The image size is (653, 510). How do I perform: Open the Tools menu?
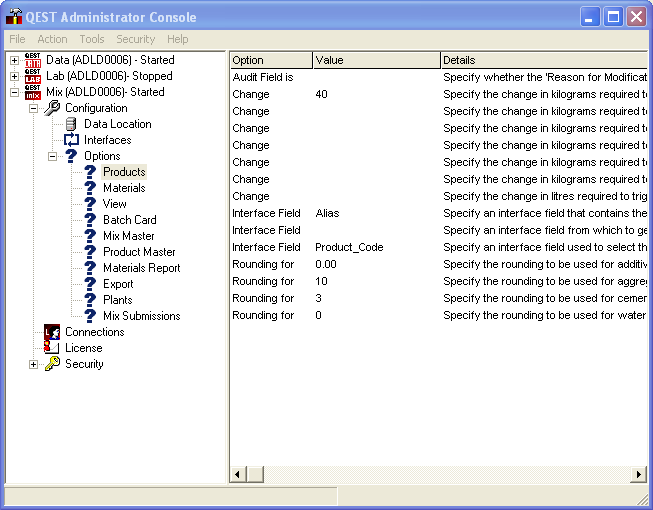click(x=92, y=39)
